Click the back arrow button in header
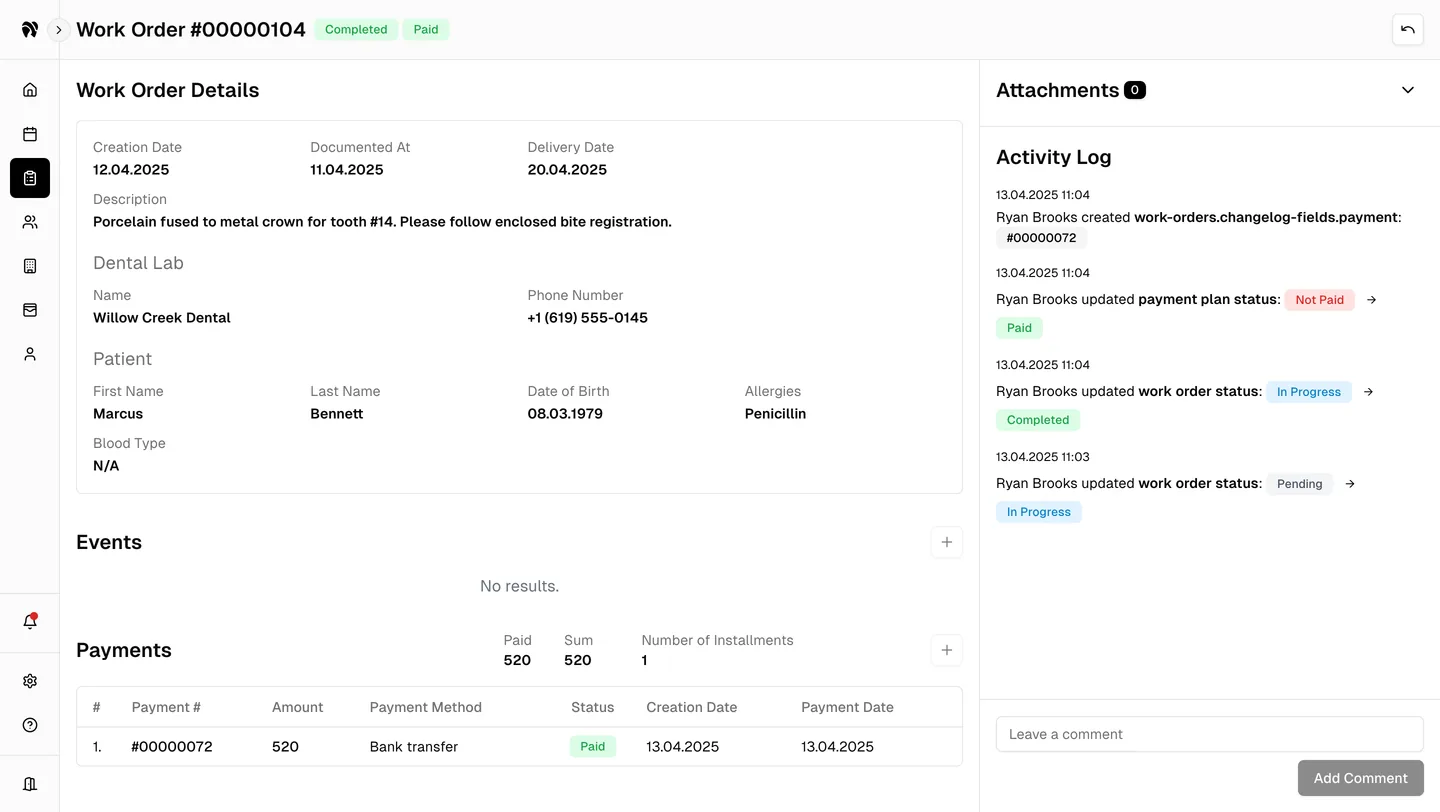This screenshot has width=1440, height=812. coord(1408,30)
